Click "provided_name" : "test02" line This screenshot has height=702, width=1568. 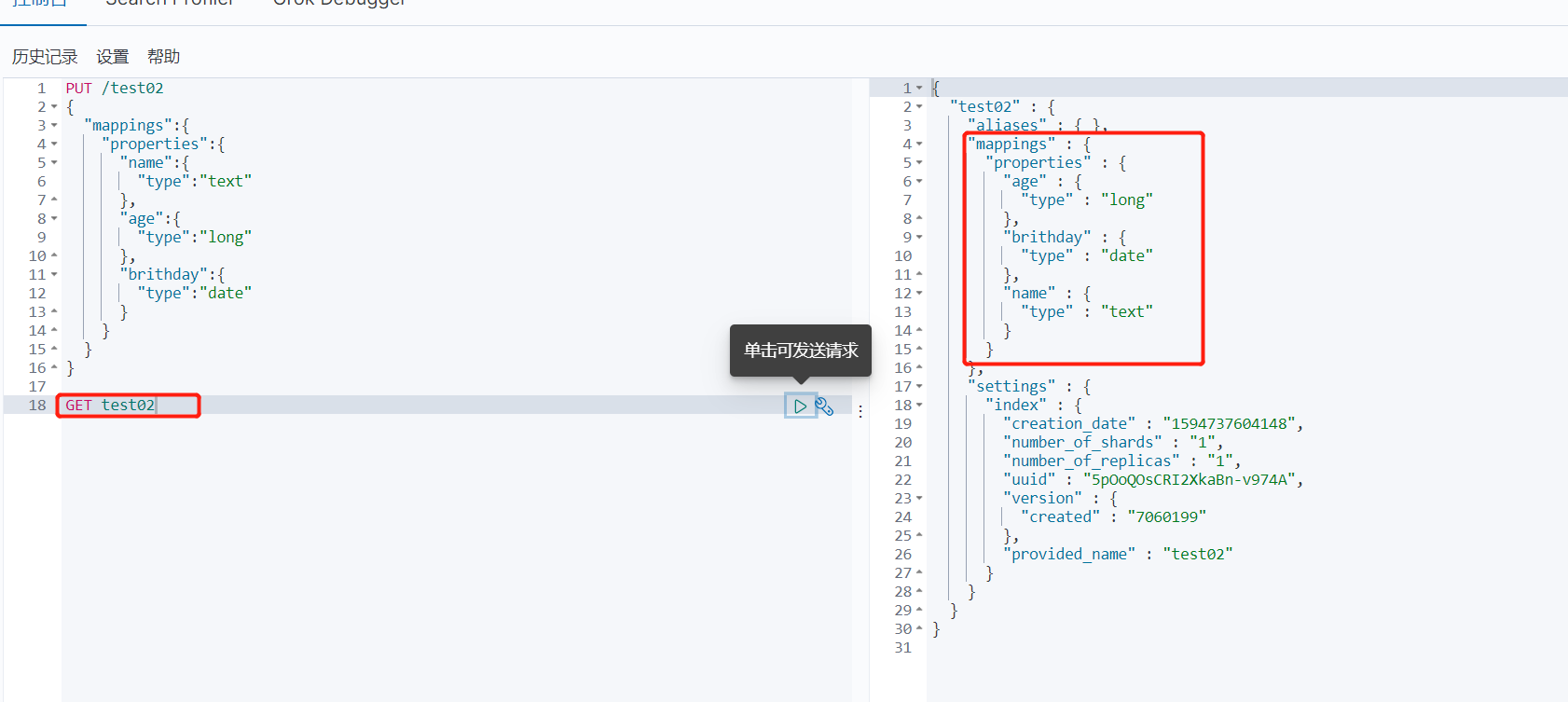(1118, 555)
